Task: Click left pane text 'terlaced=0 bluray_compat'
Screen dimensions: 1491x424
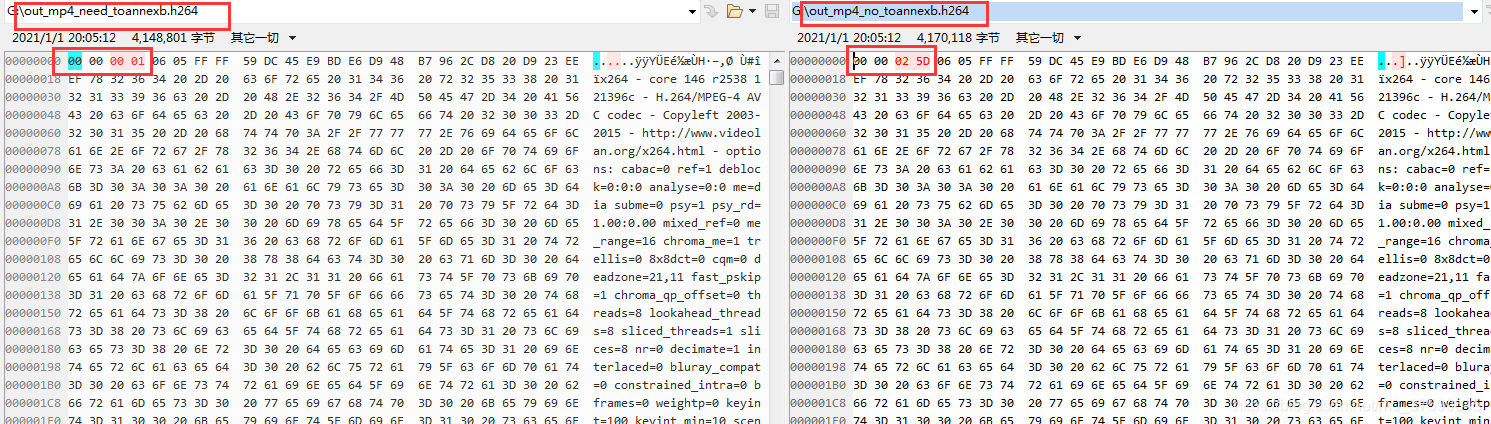Action: coord(677,367)
